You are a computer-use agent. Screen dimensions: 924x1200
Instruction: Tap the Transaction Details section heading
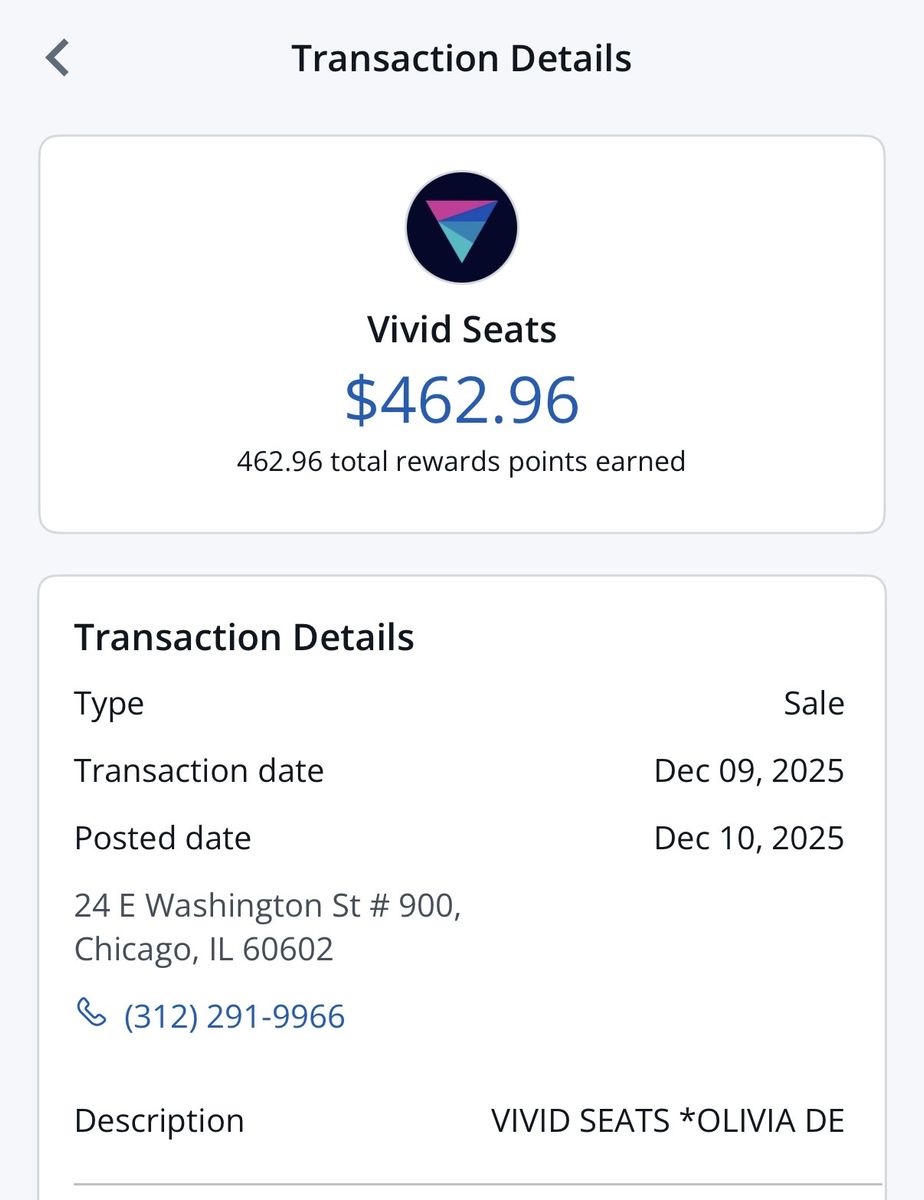coord(244,637)
